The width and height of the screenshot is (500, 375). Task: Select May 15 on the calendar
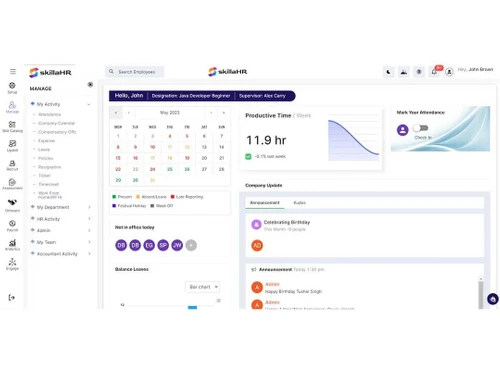118,158
